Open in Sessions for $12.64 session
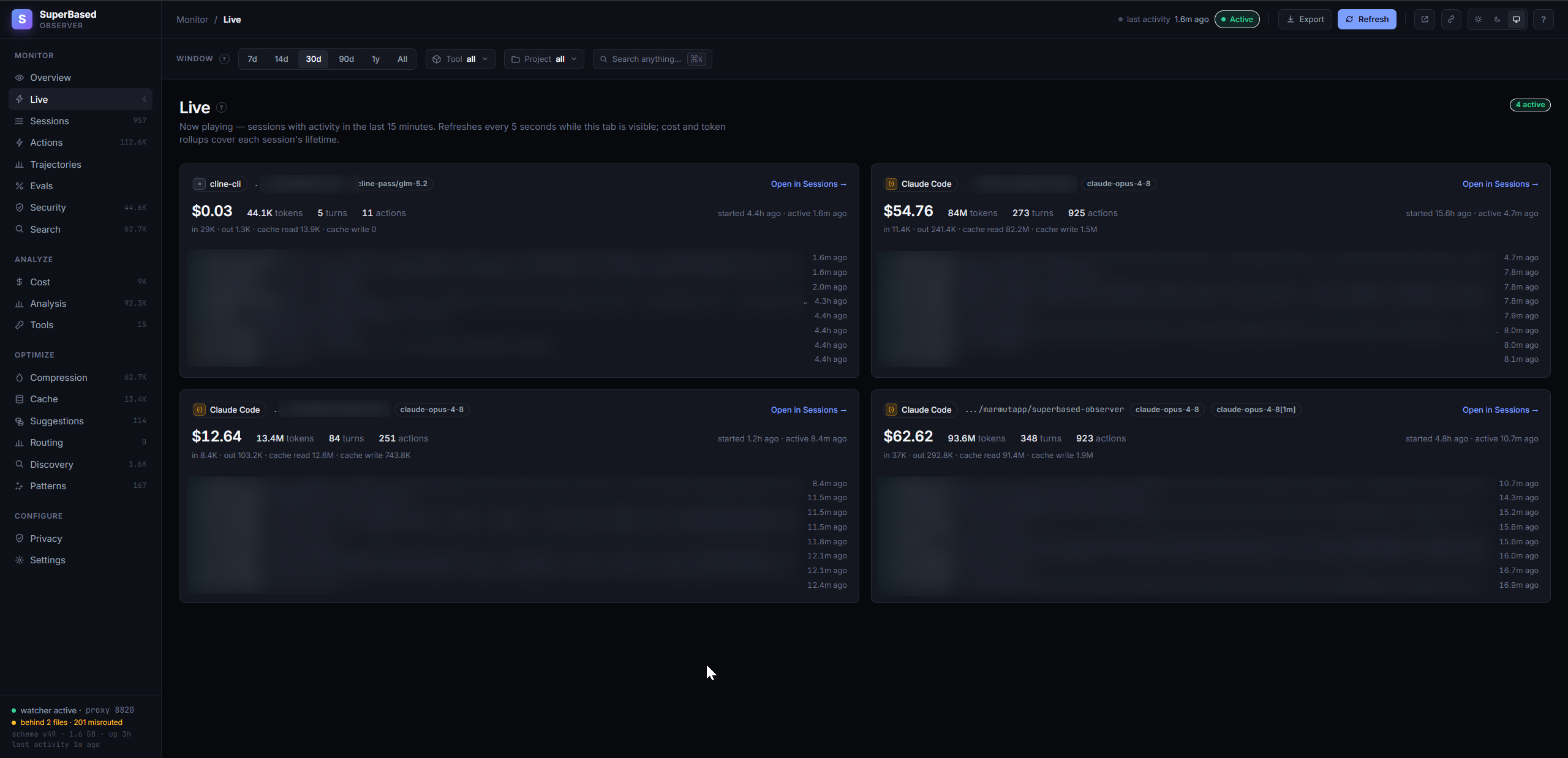Screen dimensions: 1568x758 pos(809,410)
